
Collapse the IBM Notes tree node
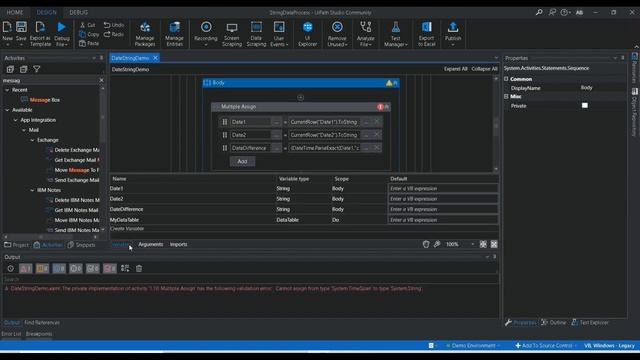(x=32, y=190)
